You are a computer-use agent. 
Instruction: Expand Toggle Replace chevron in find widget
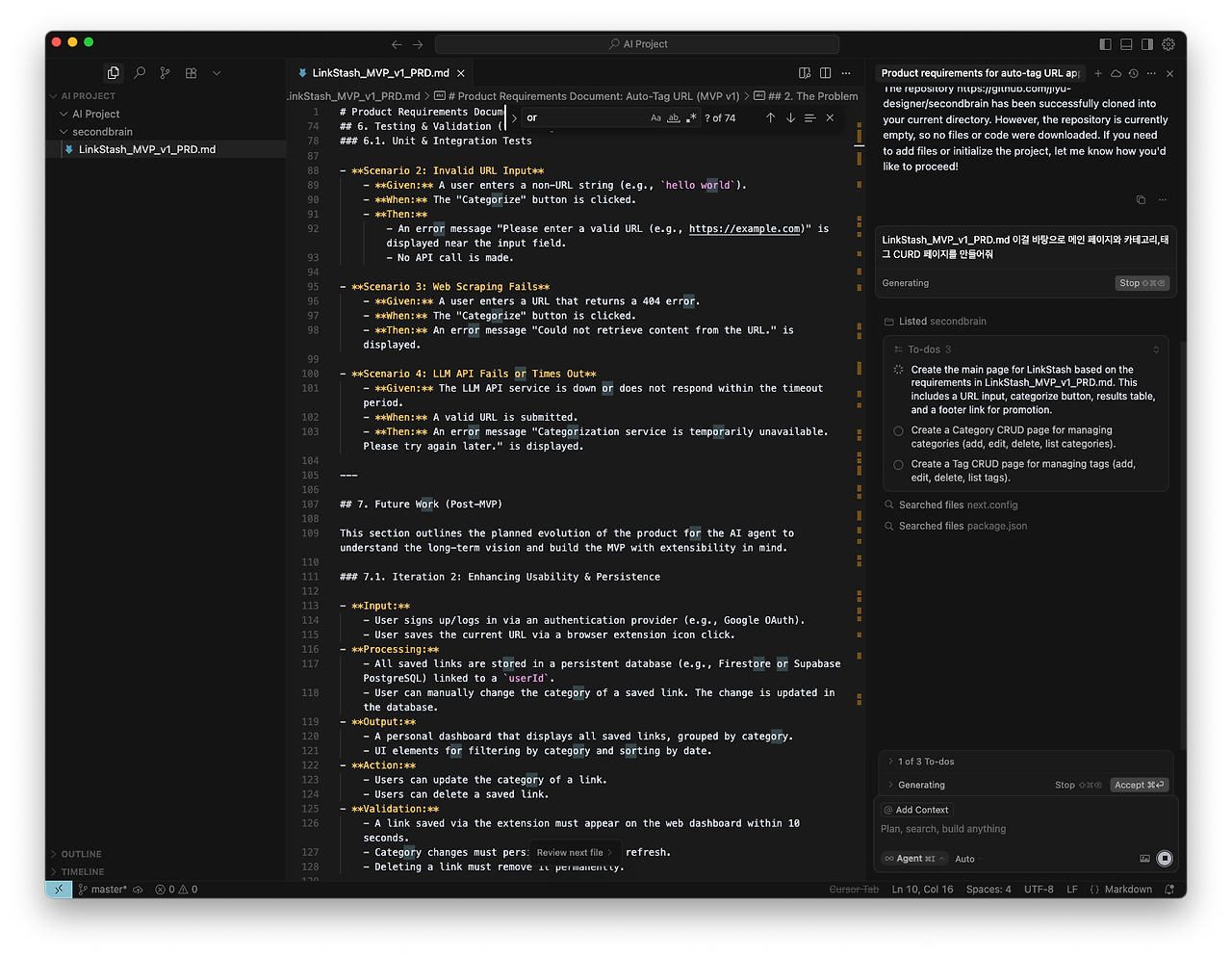[514, 118]
